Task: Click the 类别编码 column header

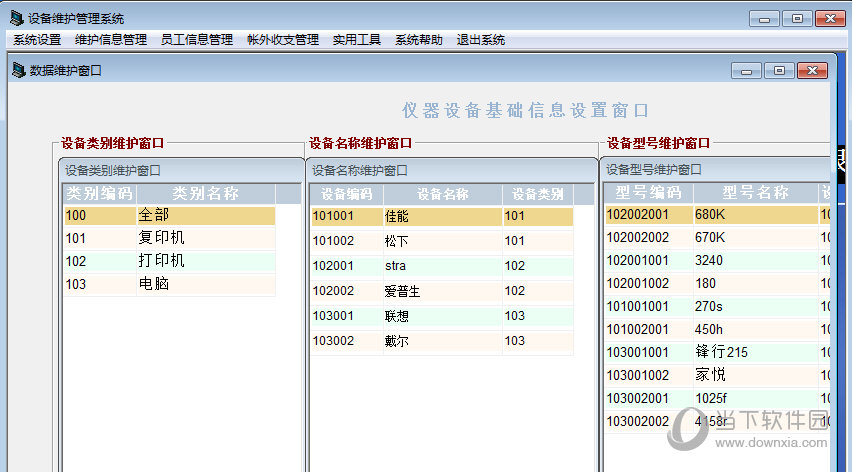Action: (99, 193)
